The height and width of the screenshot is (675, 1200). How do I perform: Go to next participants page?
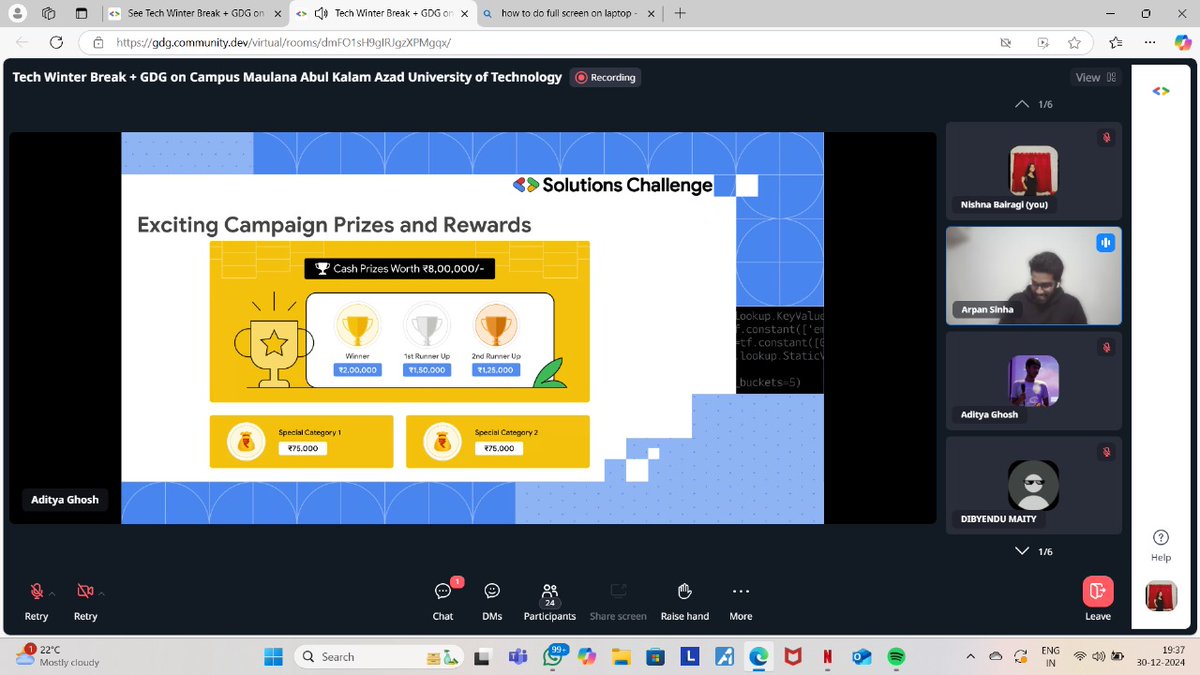pyautogui.click(x=1021, y=551)
